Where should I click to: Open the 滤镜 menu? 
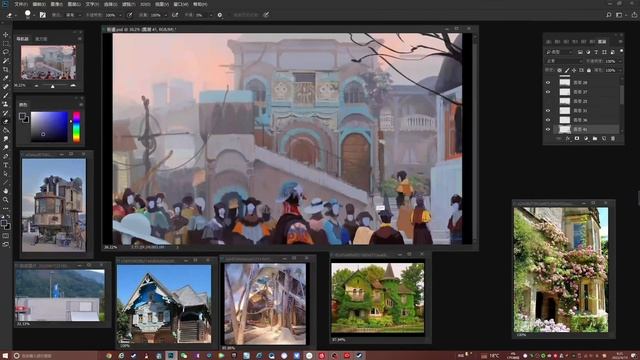[x=128, y=4]
